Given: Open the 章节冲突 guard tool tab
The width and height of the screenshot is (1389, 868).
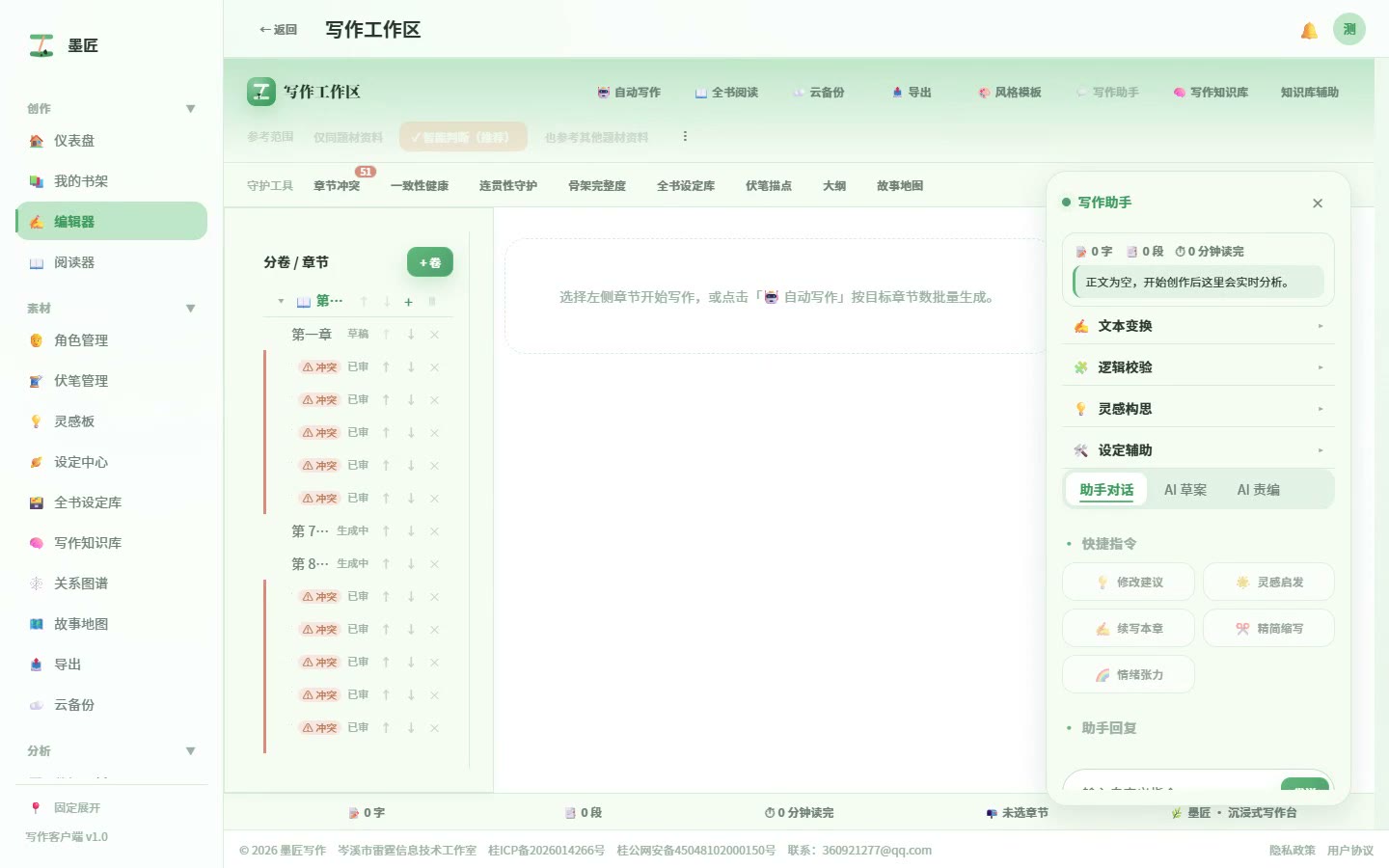Looking at the screenshot, I should click(337, 186).
